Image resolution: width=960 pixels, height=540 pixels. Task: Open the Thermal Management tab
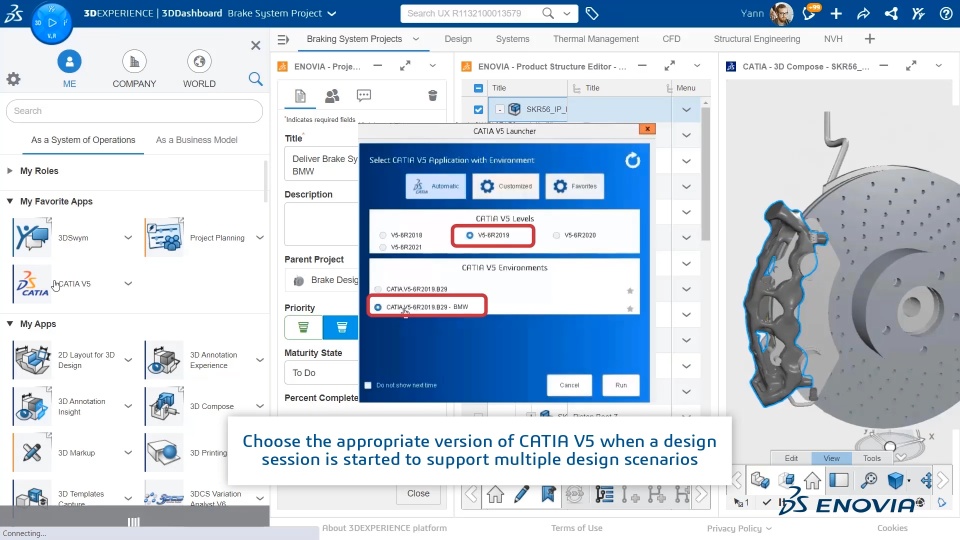(596, 39)
